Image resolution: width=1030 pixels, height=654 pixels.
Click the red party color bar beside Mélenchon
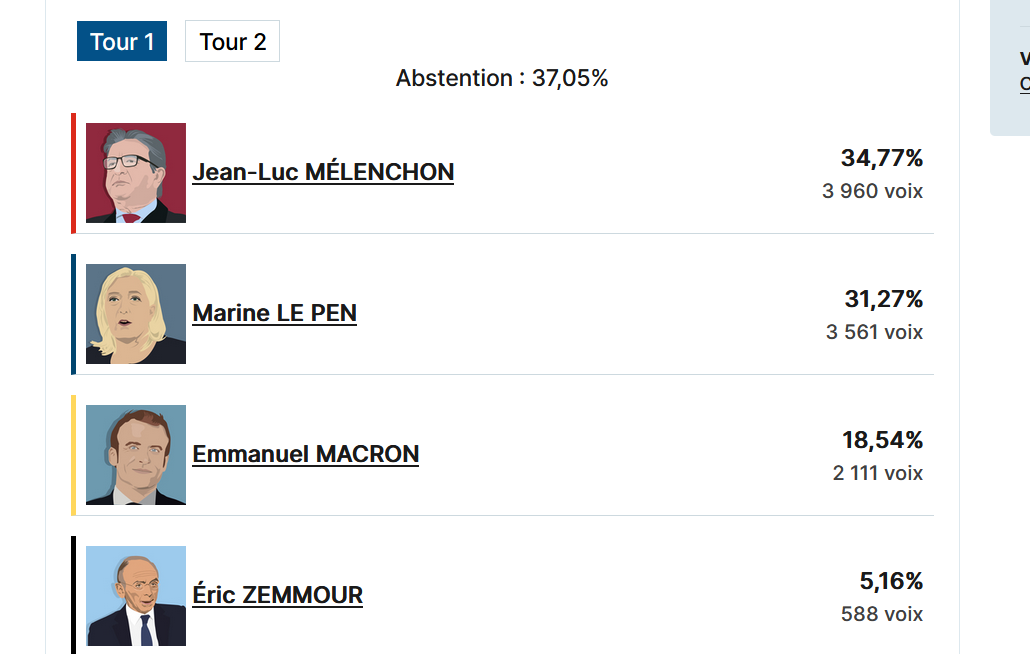tap(74, 173)
